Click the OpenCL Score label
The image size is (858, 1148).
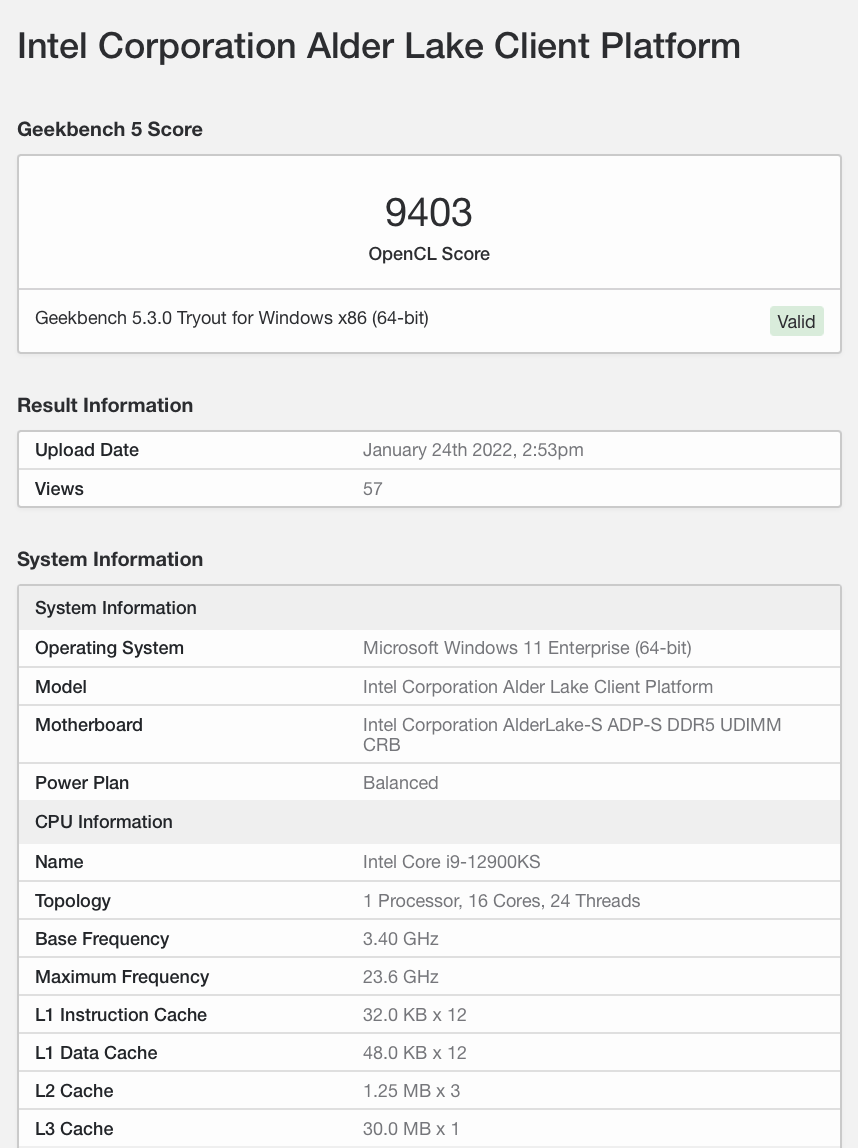(428, 254)
